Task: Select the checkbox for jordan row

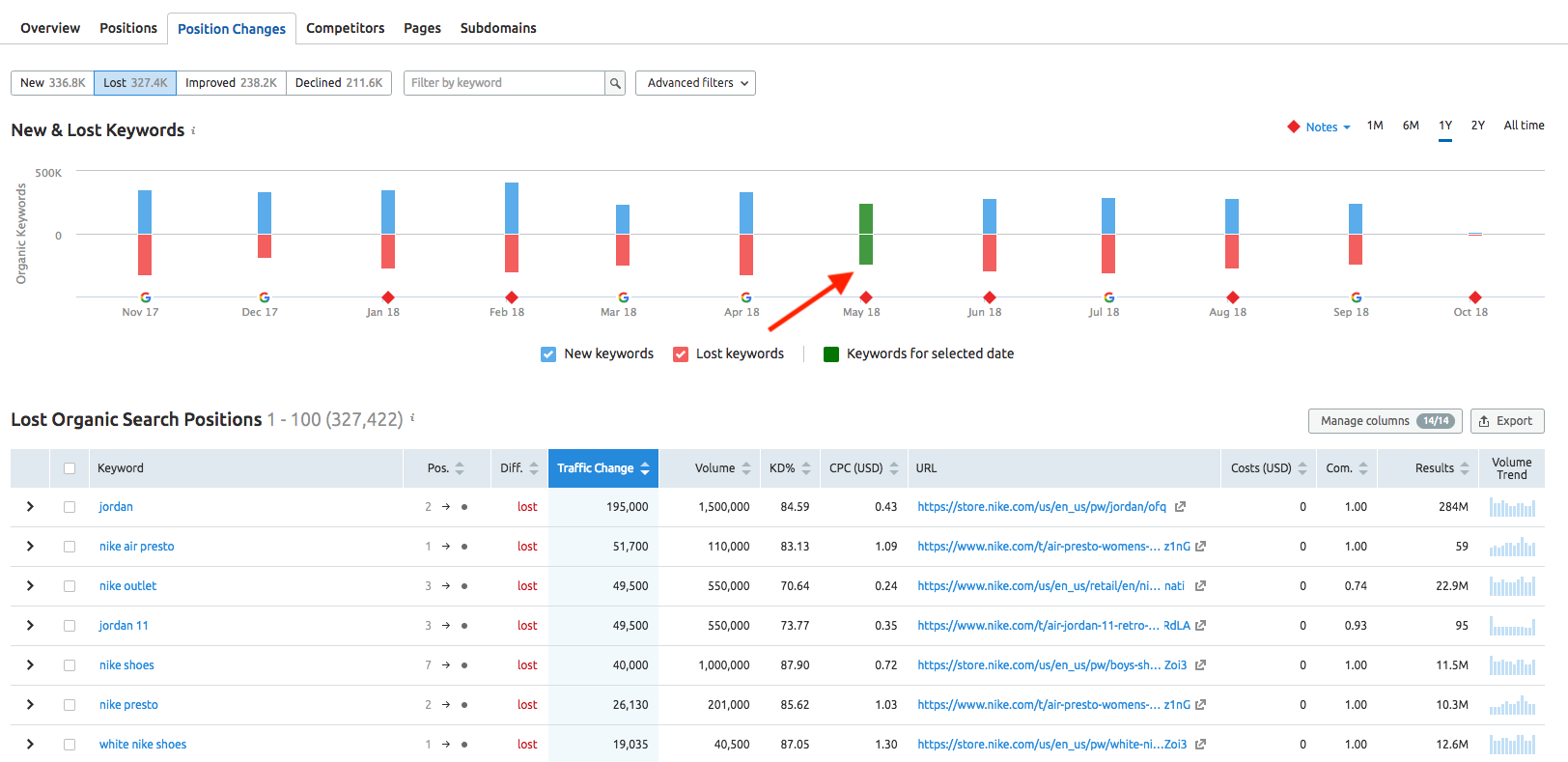Action: [x=70, y=507]
